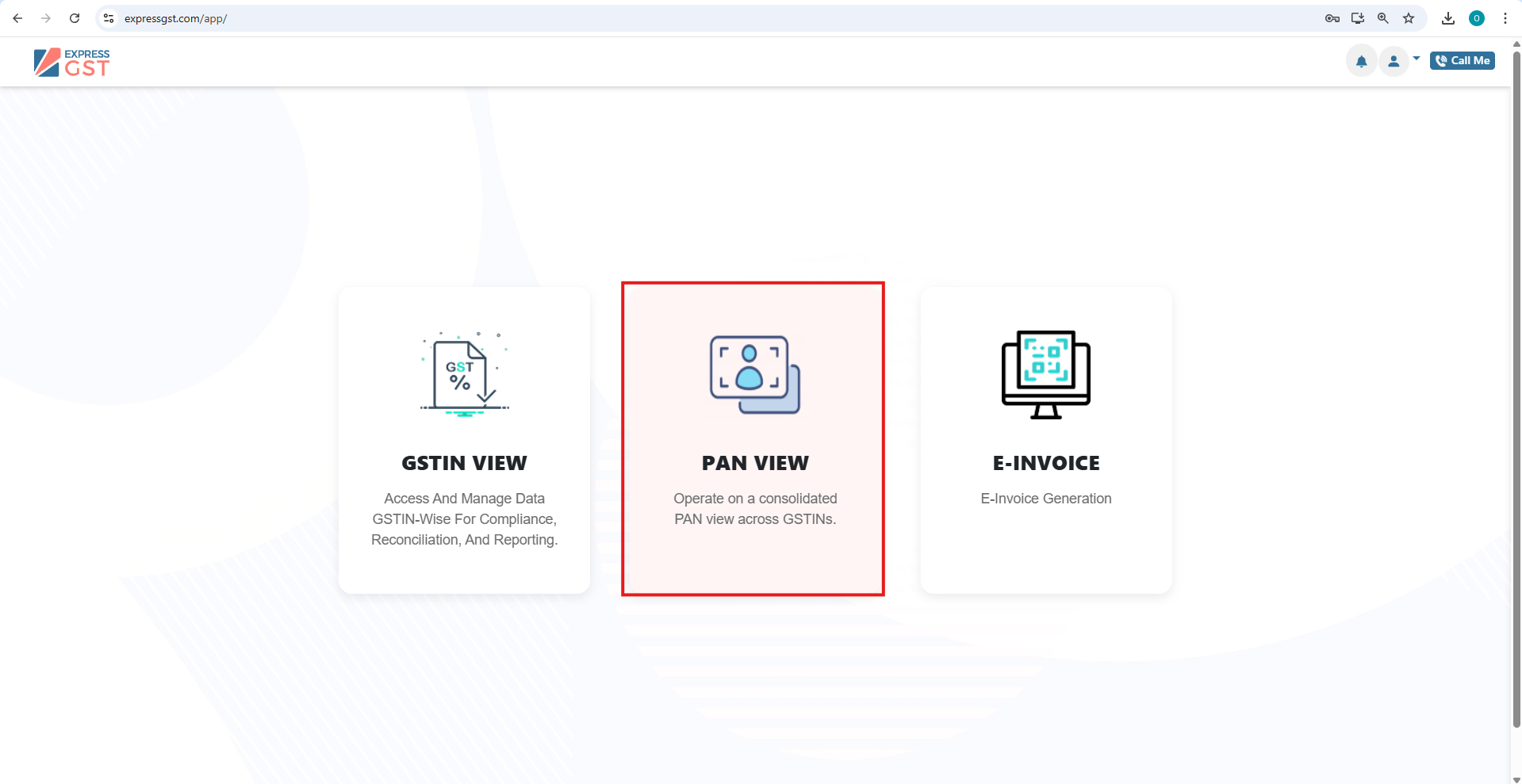
Task: Expand the account dropdown caret
Action: pyautogui.click(x=1417, y=59)
